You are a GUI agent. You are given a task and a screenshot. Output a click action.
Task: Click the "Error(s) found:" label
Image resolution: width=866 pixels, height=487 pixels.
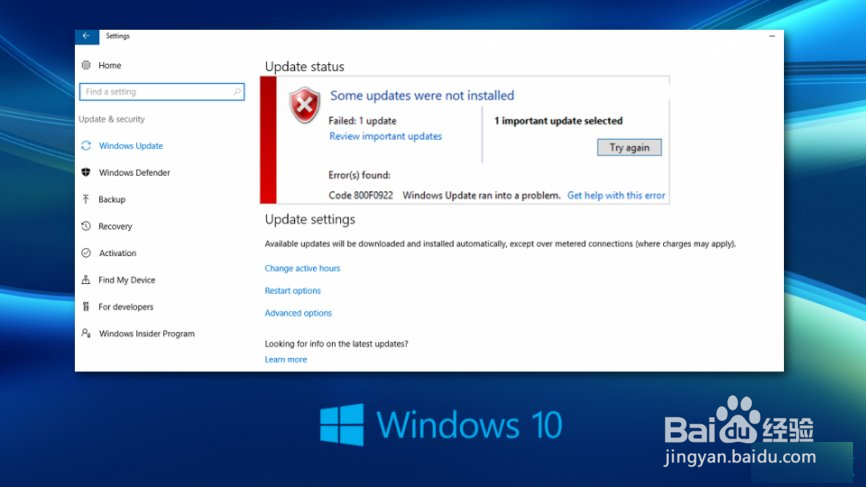point(360,175)
